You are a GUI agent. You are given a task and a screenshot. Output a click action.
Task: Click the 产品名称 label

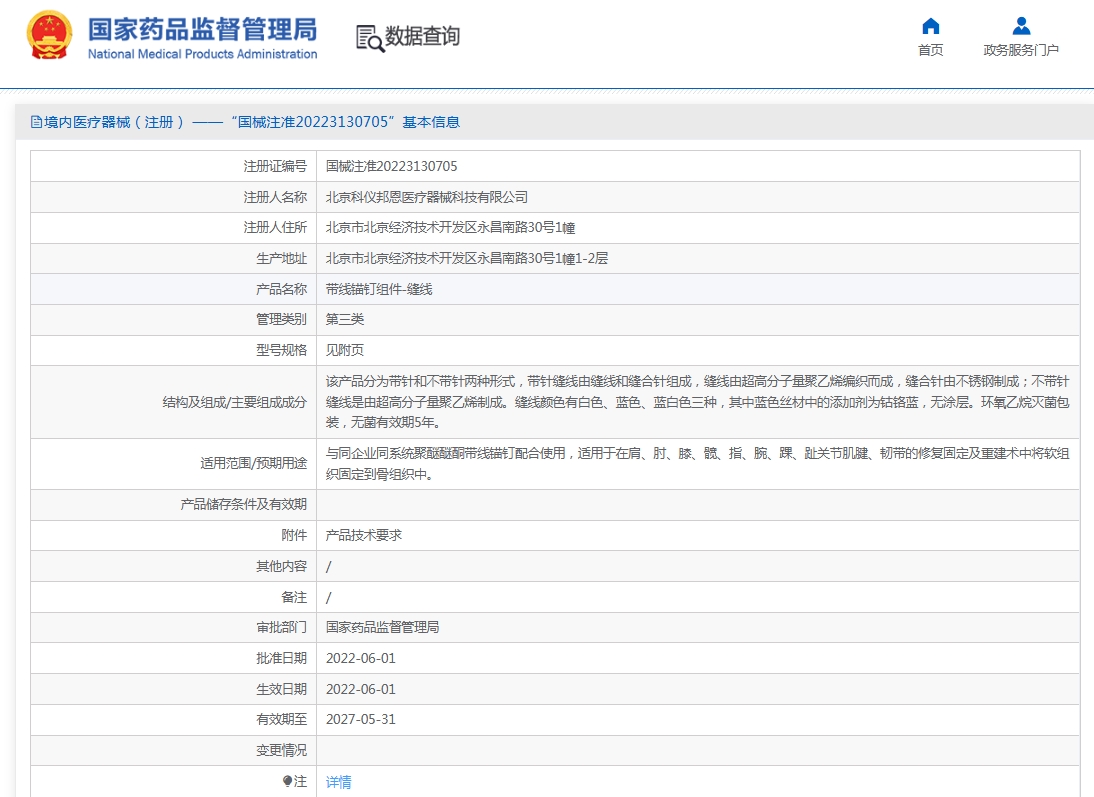coord(281,289)
